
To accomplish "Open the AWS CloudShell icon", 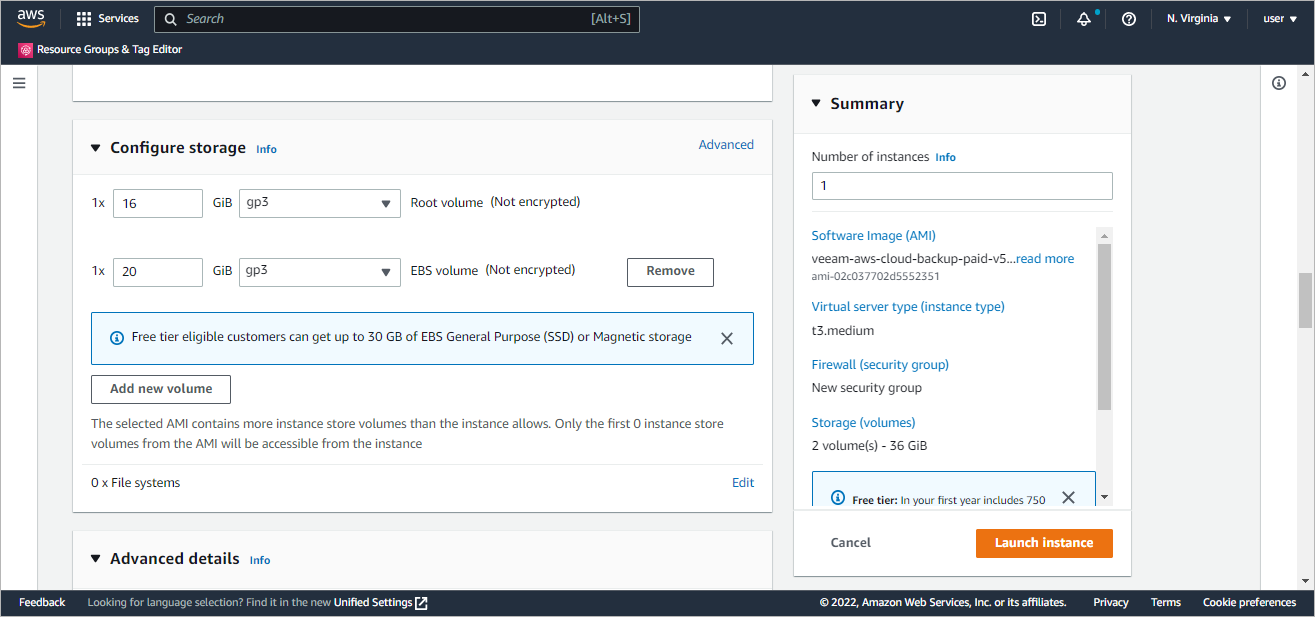I will (x=1039, y=19).
